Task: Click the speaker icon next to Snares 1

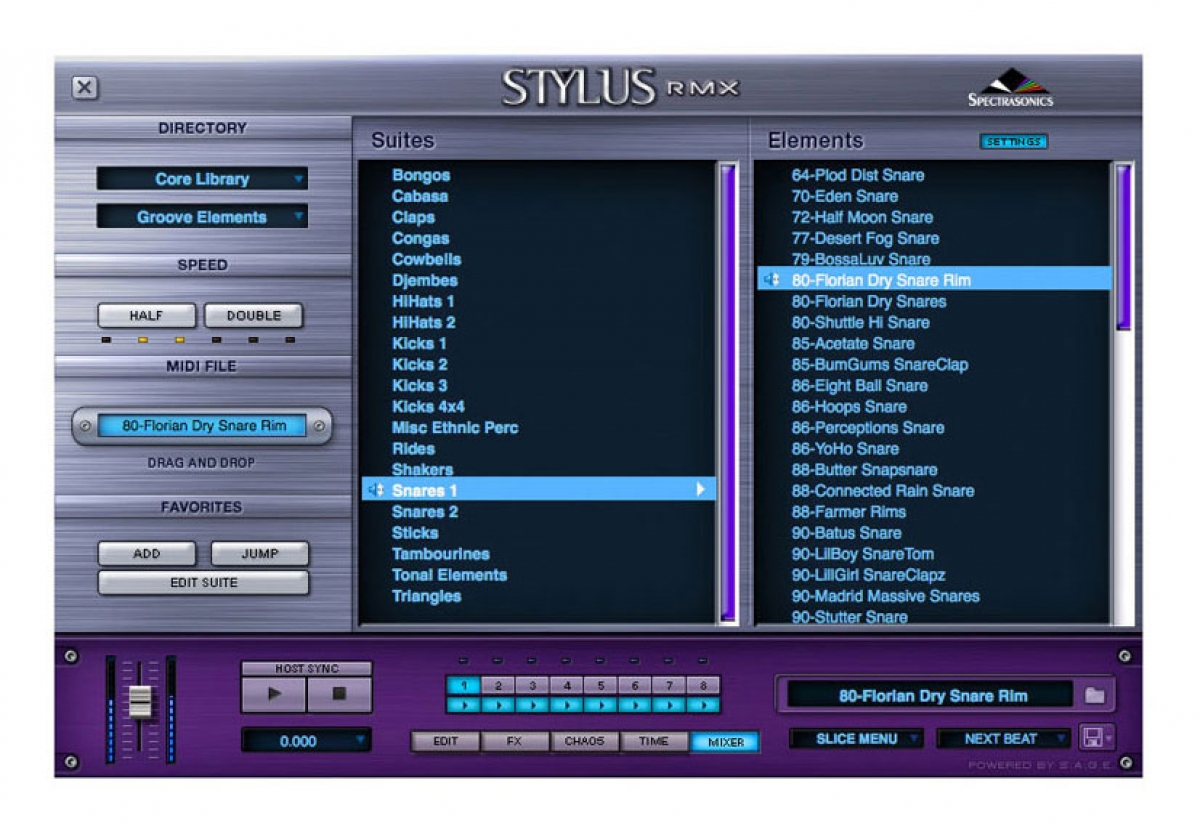Action: pyautogui.click(x=376, y=490)
